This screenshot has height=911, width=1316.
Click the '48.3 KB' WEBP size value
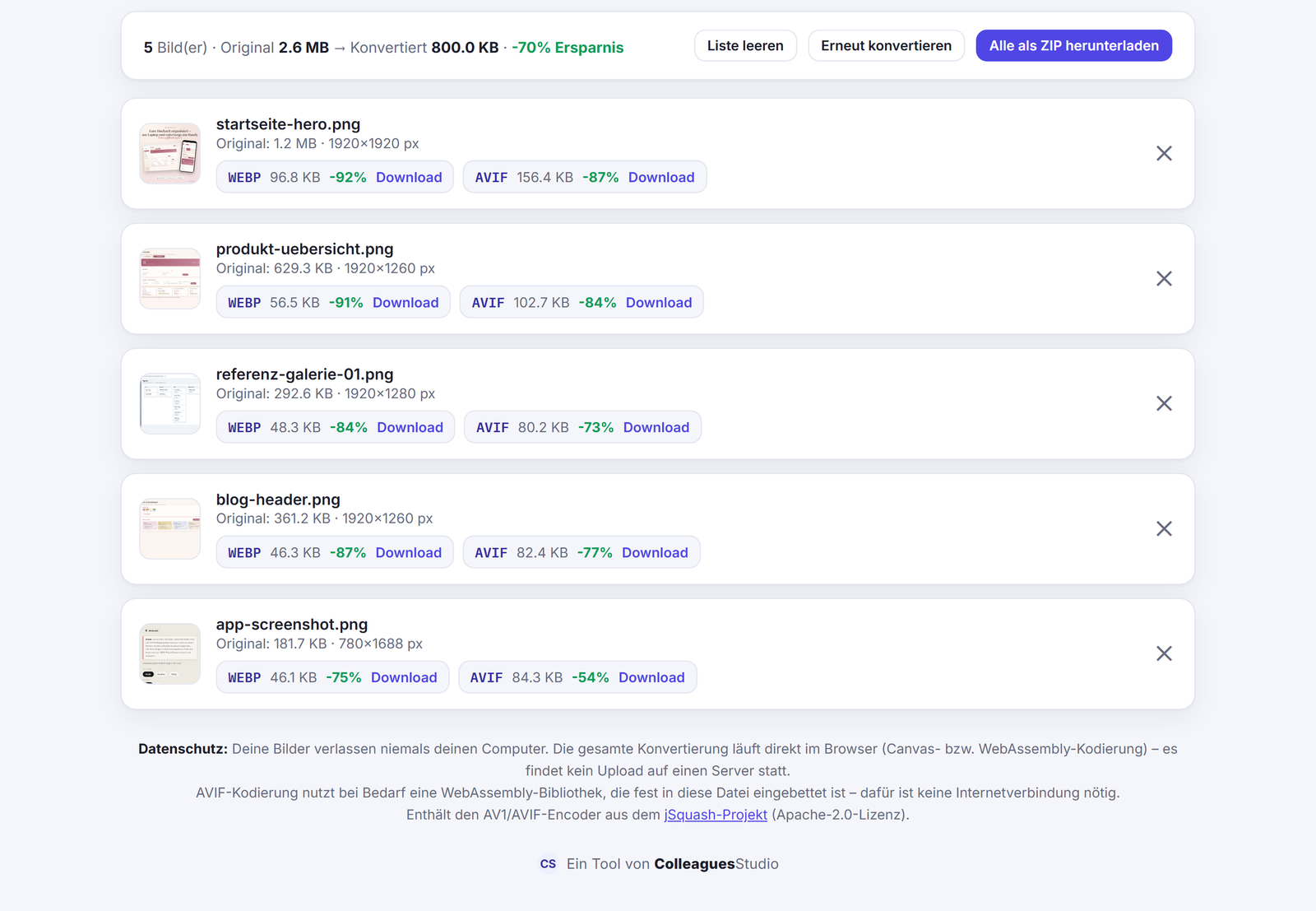tap(295, 427)
